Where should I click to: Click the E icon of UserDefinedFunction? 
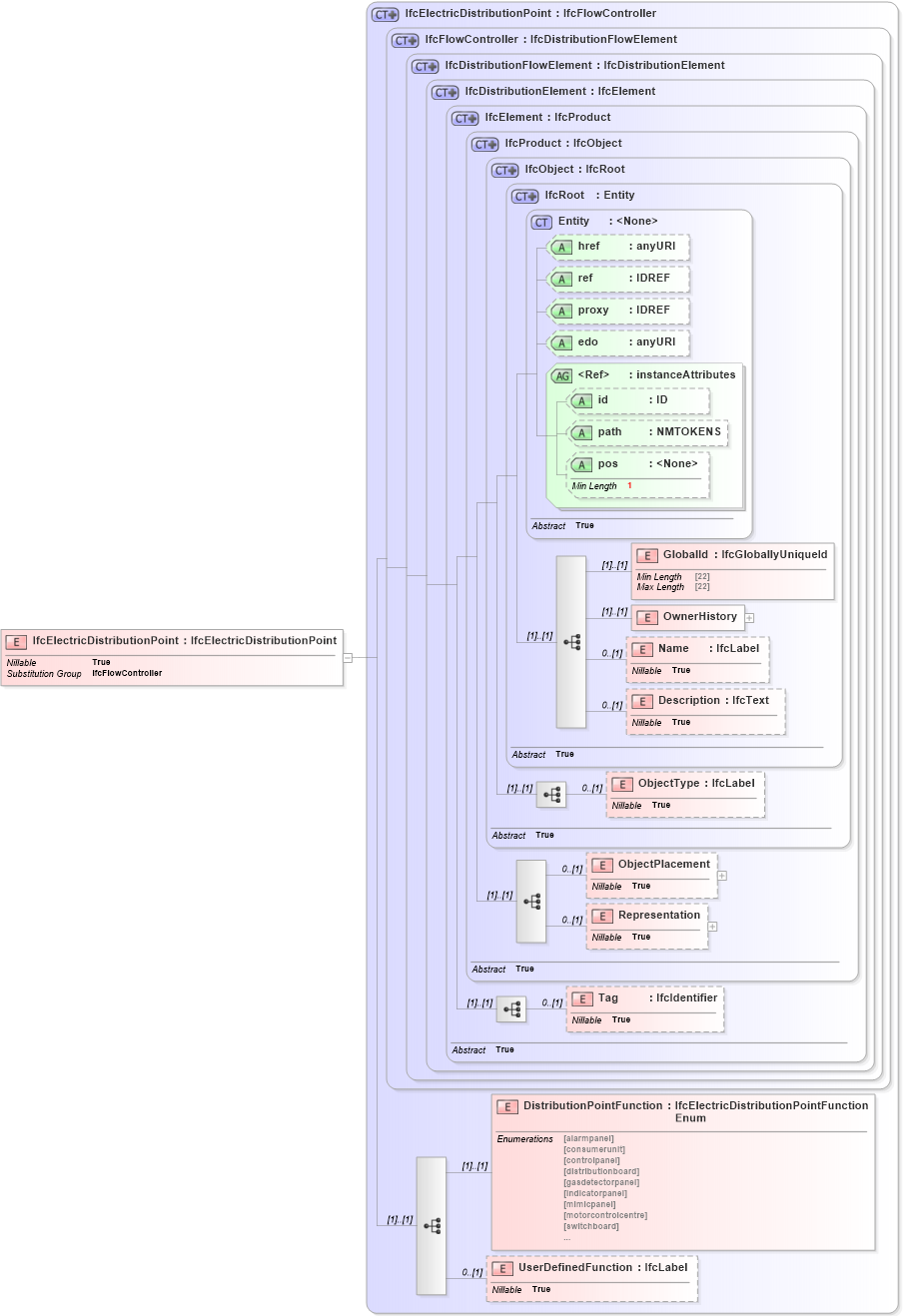pos(502,1268)
